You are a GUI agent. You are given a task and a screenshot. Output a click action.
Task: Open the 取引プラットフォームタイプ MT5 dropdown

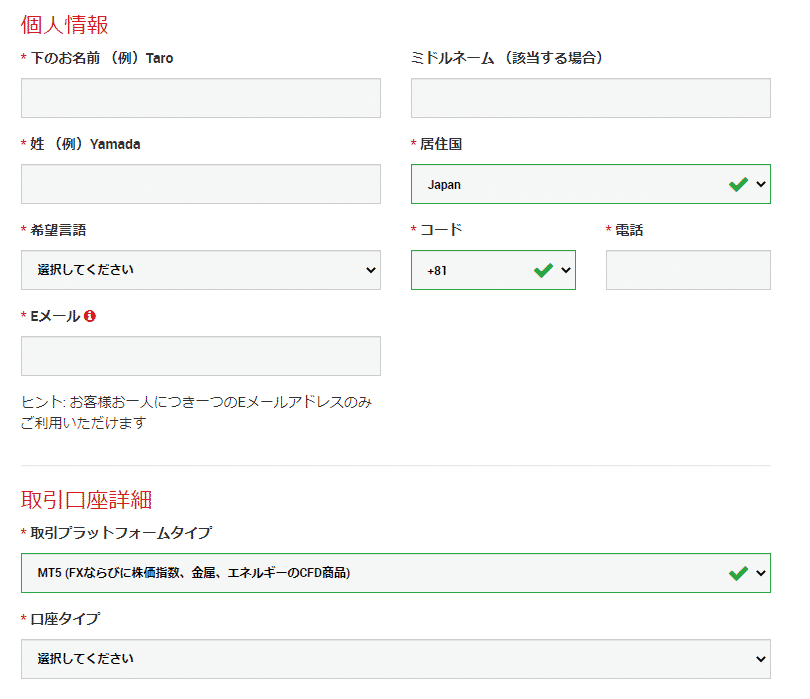click(396, 573)
